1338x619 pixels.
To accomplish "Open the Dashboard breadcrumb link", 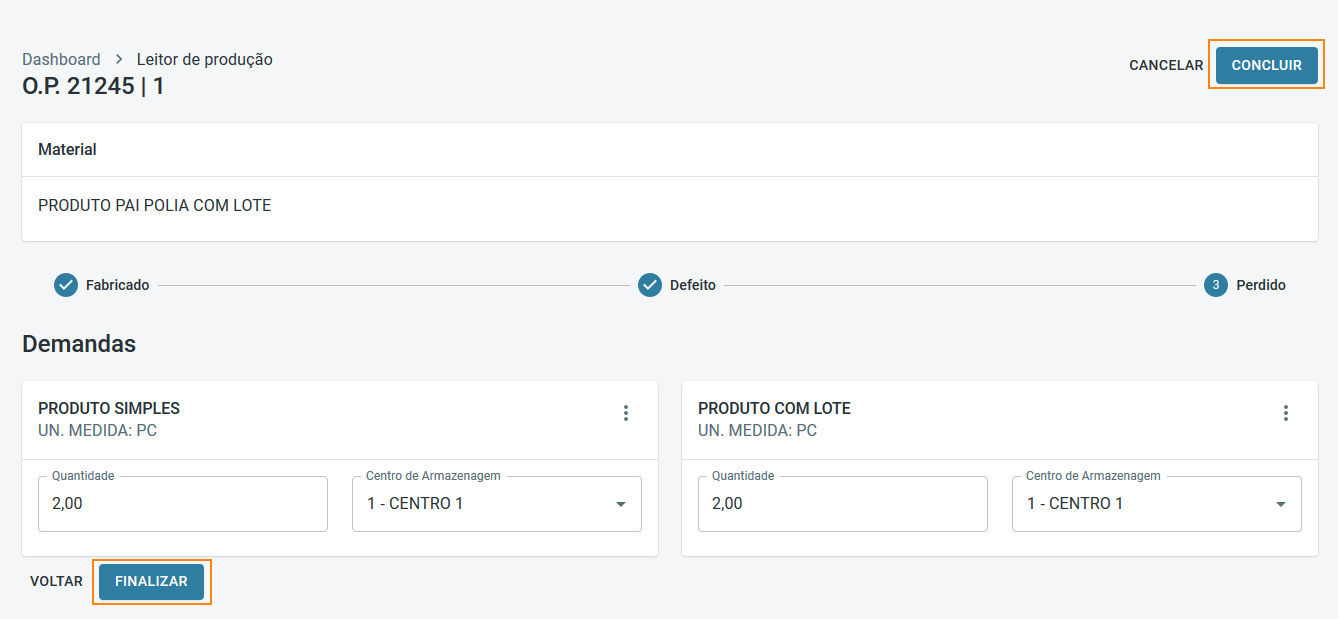I will point(61,60).
